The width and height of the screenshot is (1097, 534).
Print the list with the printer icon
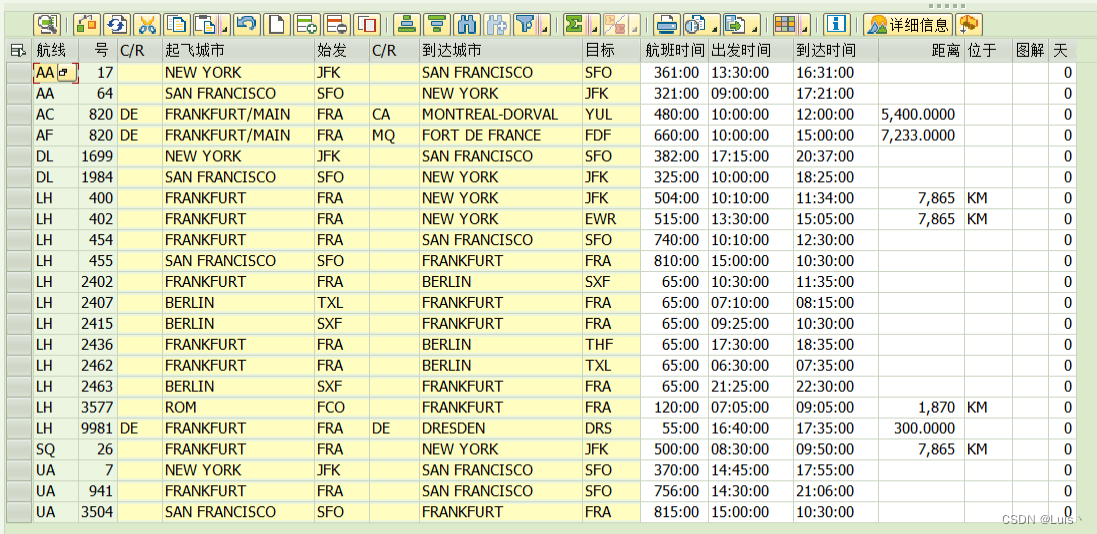(666, 24)
